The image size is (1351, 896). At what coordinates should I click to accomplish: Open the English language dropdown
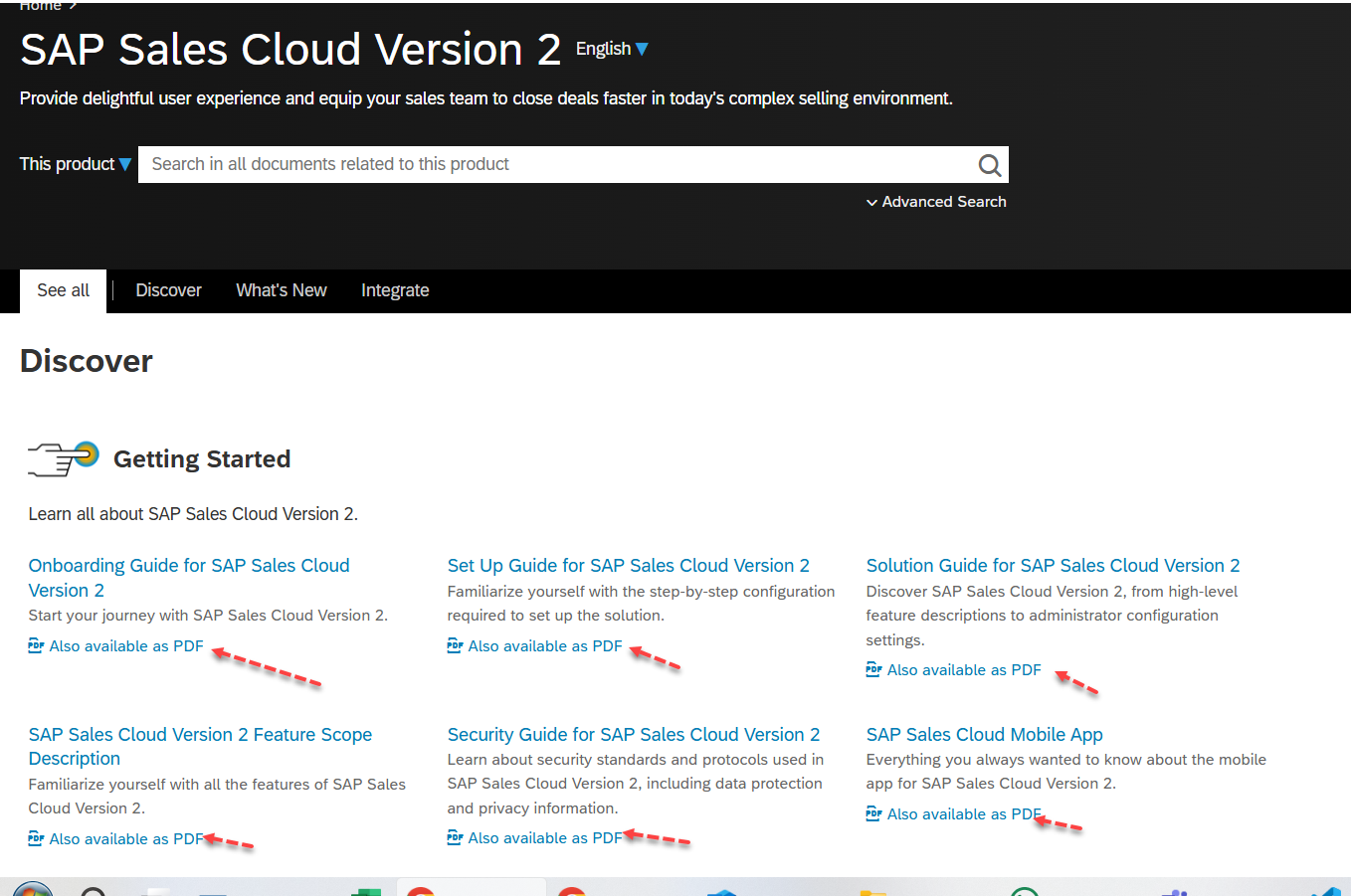tap(611, 49)
